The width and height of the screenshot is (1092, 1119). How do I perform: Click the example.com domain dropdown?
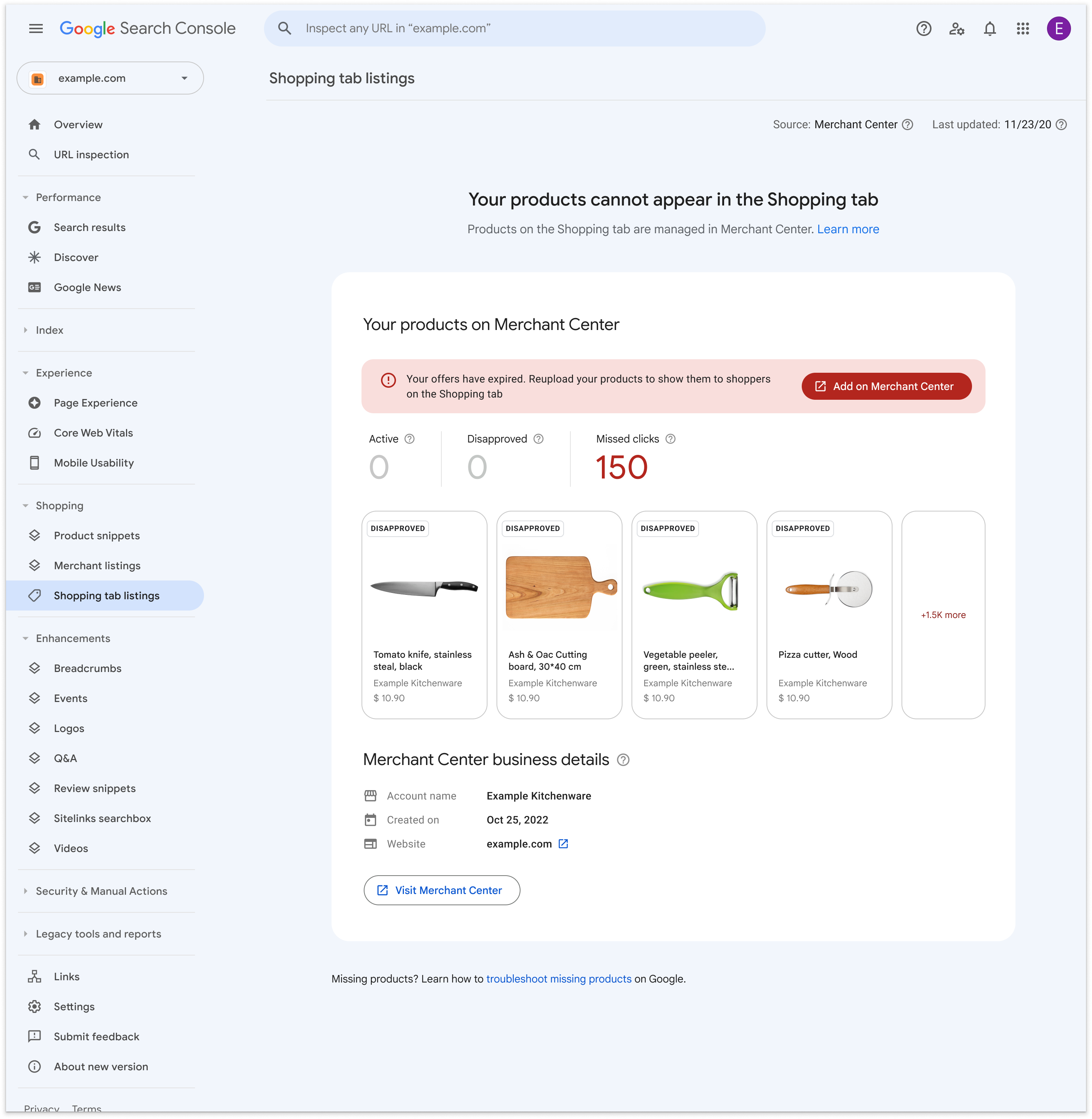[110, 78]
